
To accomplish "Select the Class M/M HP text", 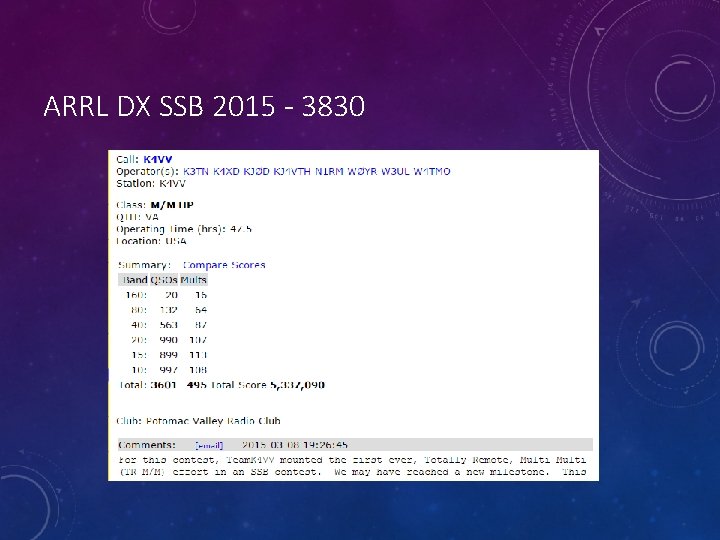I will coord(155,205).
